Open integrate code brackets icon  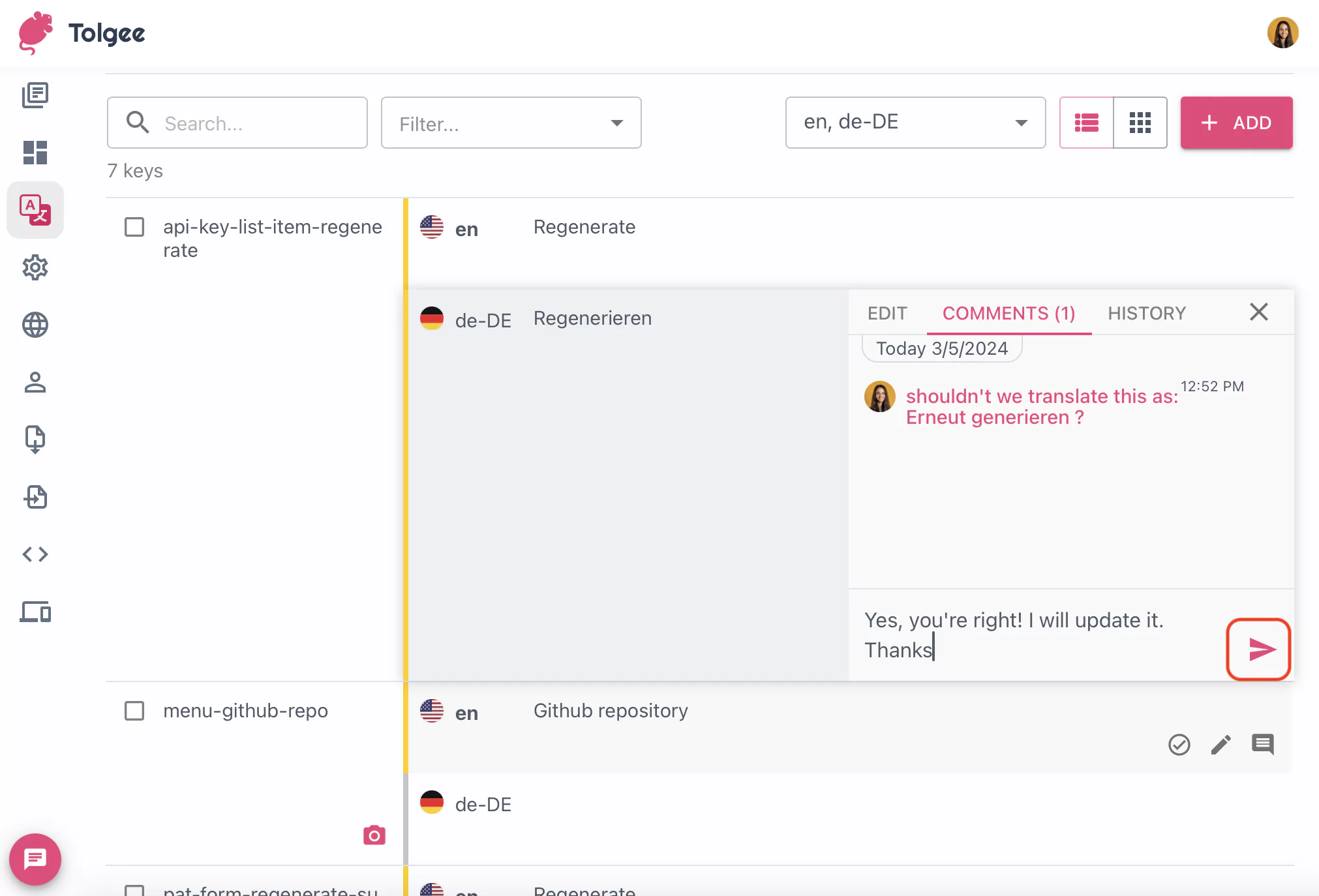click(x=35, y=554)
